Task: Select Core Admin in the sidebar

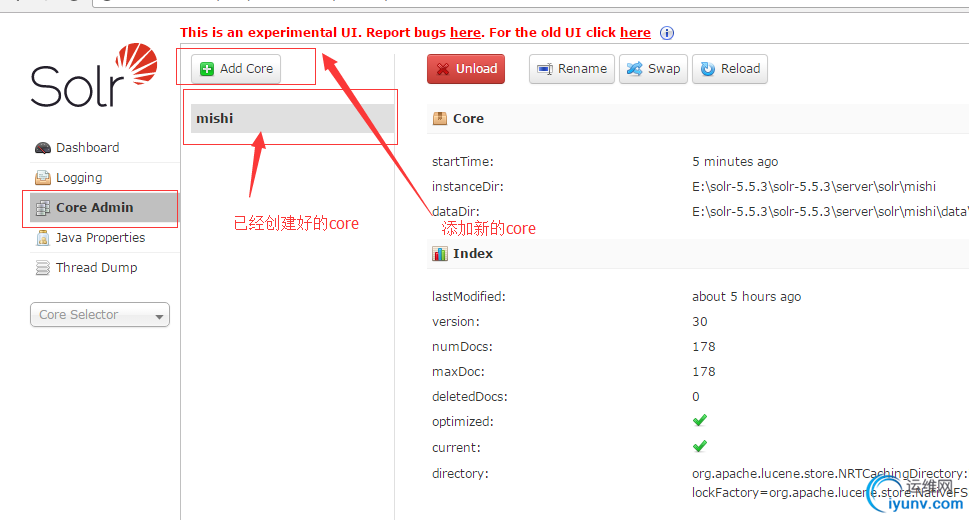Action: point(104,208)
